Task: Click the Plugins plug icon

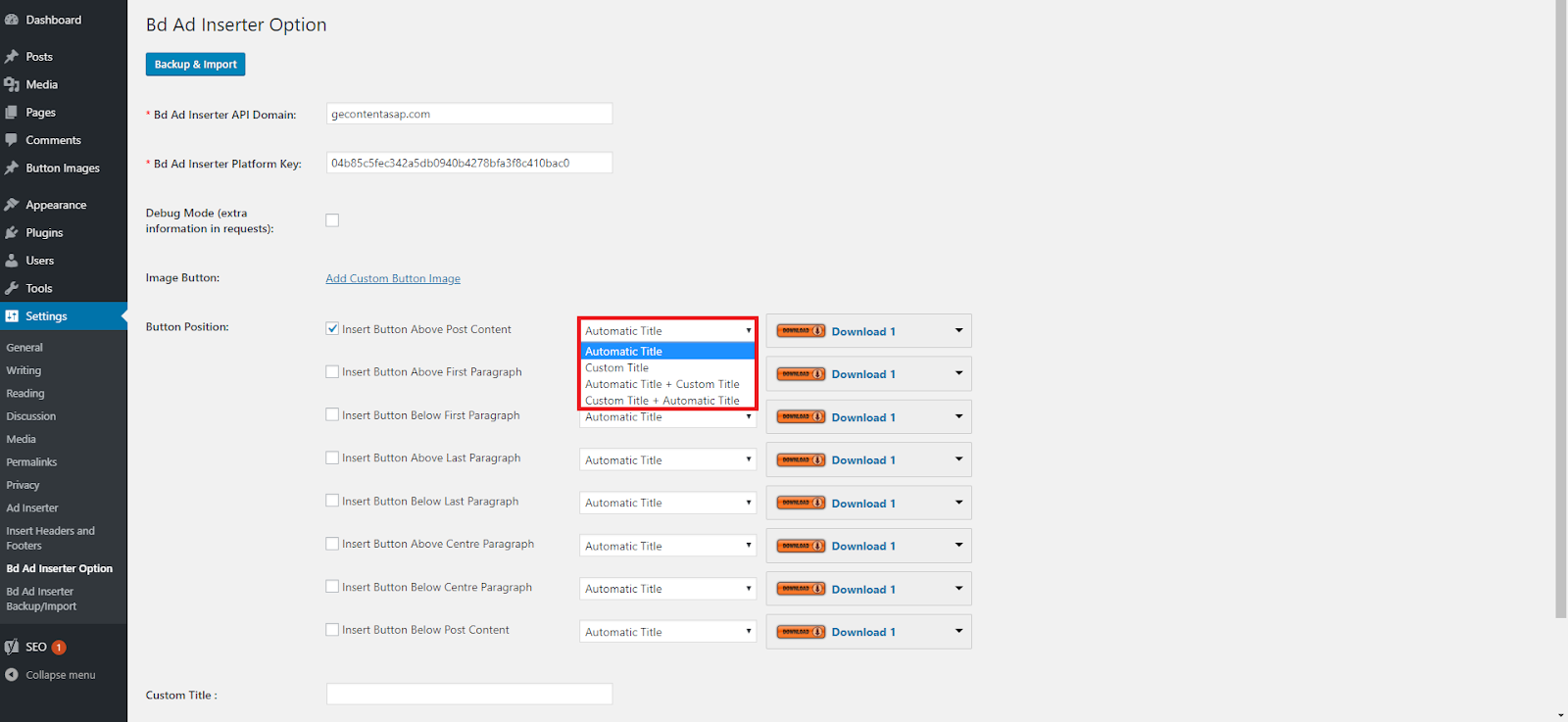Action: coord(12,232)
